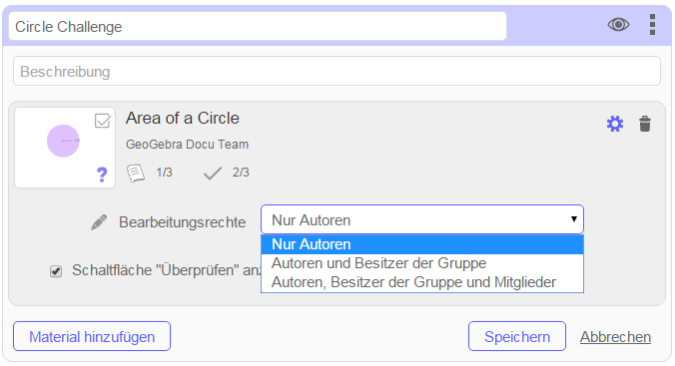Open the Area of a Circle thumbnail
Viewport: 675px width, 366px height.
65,148
